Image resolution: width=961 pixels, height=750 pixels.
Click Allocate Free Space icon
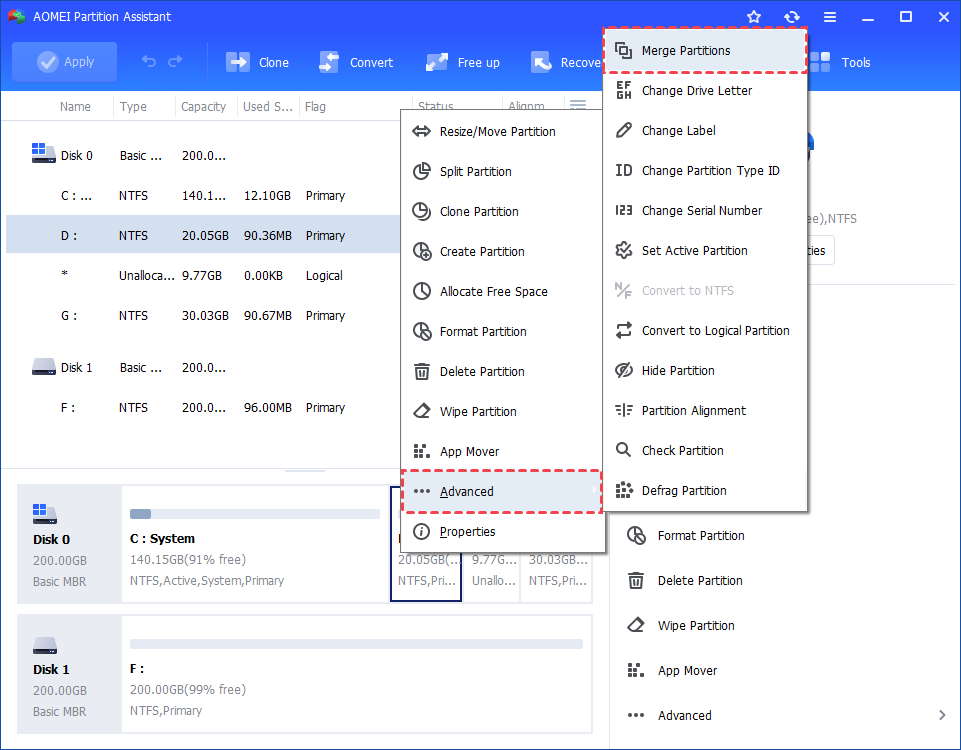pos(421,292)
